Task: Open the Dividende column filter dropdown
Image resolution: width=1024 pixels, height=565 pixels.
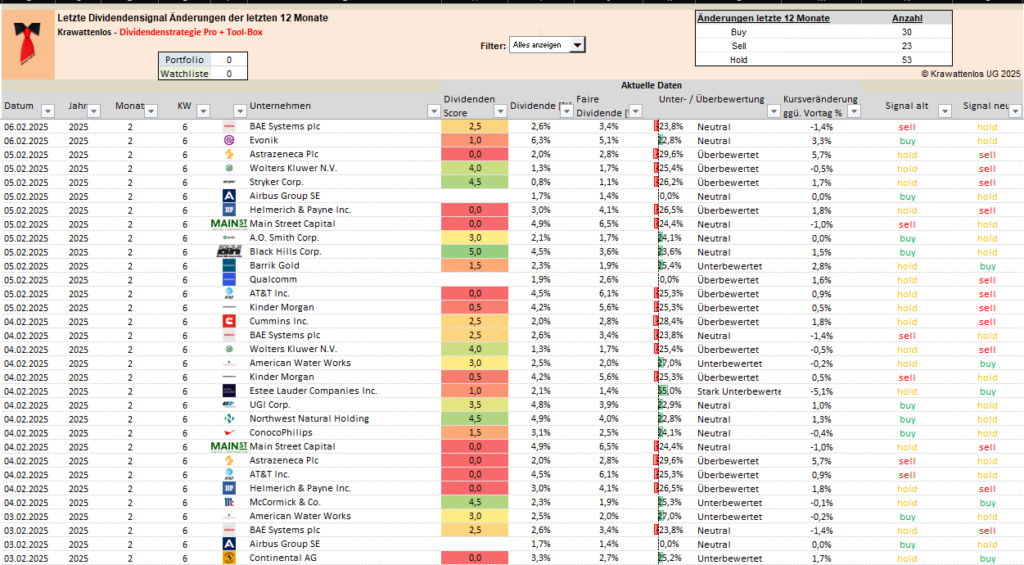Action: (x=566, y=111)
